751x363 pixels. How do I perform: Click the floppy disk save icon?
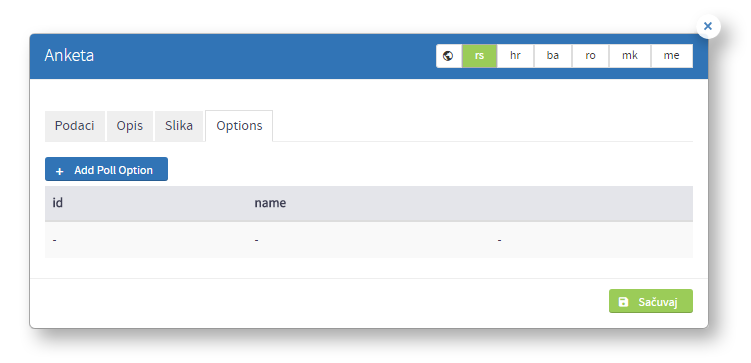623,302
